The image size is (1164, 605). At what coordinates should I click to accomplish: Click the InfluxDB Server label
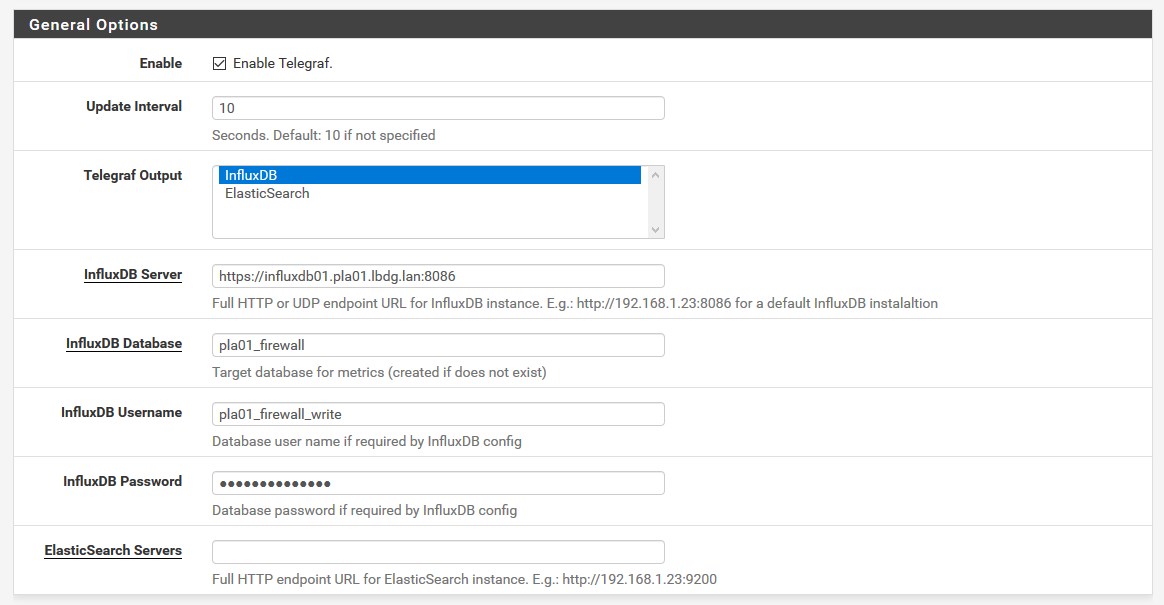coord(133,275)
